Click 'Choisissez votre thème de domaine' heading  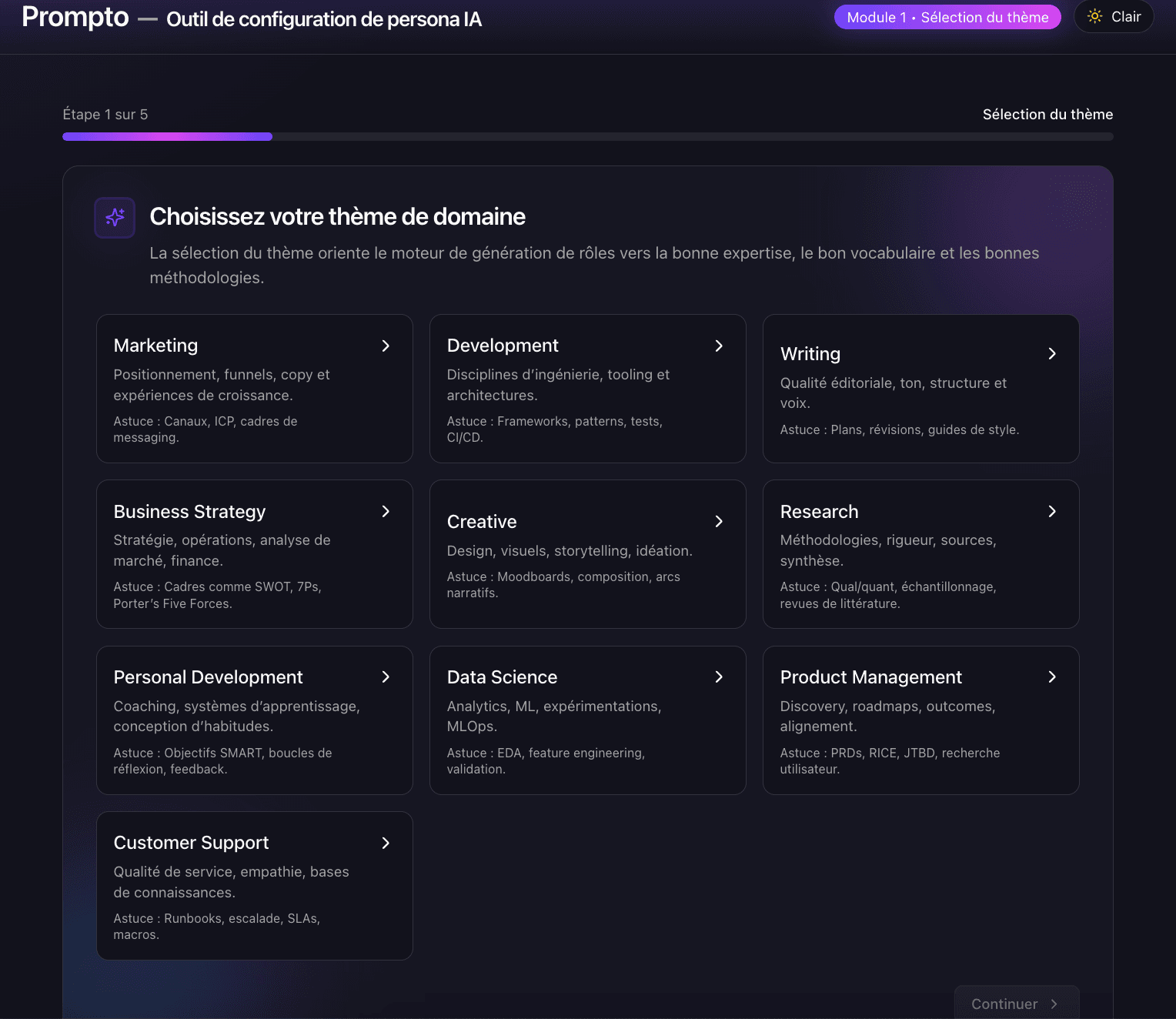pos(337,217)
